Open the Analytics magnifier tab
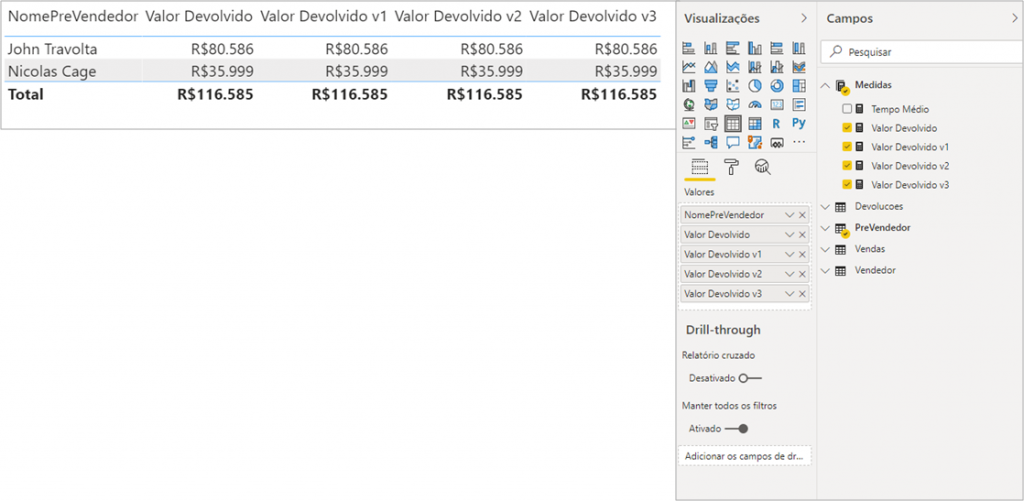 [762, 167]
